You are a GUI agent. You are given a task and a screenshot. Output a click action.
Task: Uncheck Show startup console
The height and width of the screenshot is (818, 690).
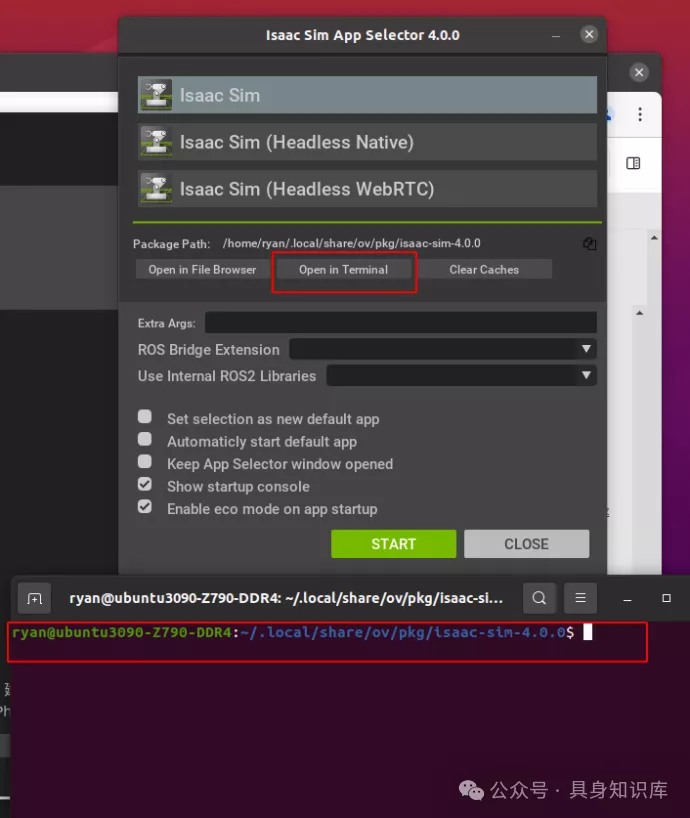coord(146,485)
